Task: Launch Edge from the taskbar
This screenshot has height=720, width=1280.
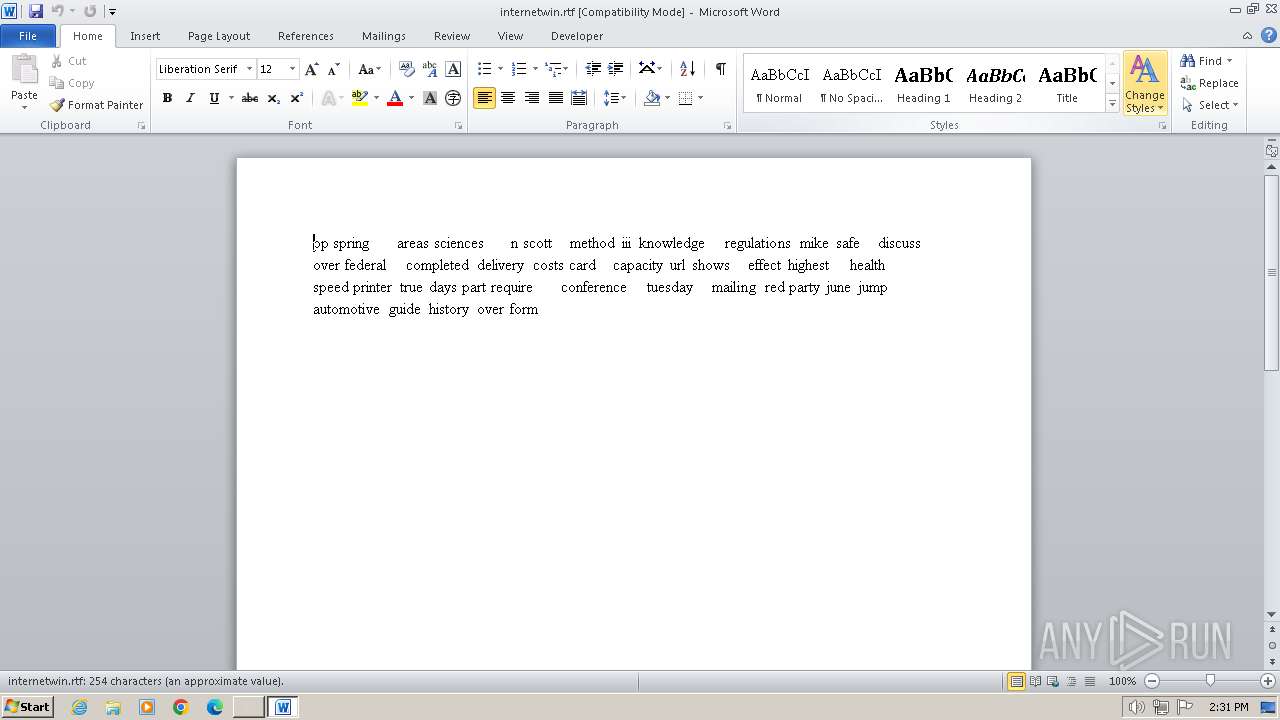Action: [215, 707]
